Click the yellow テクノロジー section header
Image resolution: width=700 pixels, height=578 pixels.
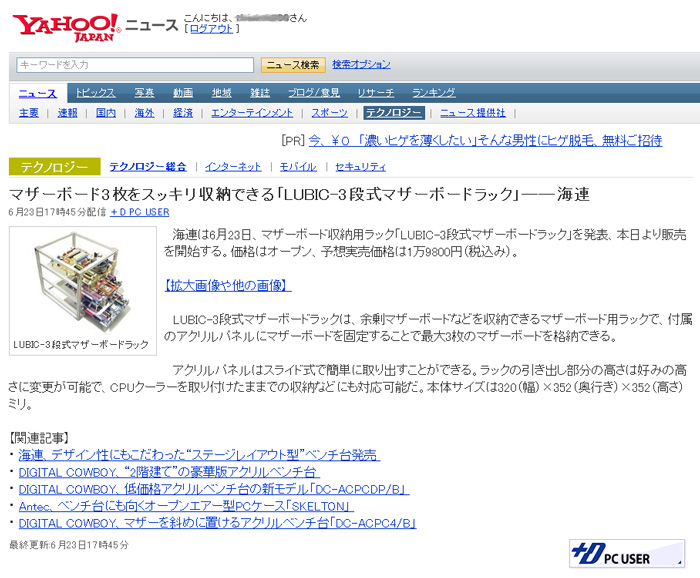[x=54, y=167]
